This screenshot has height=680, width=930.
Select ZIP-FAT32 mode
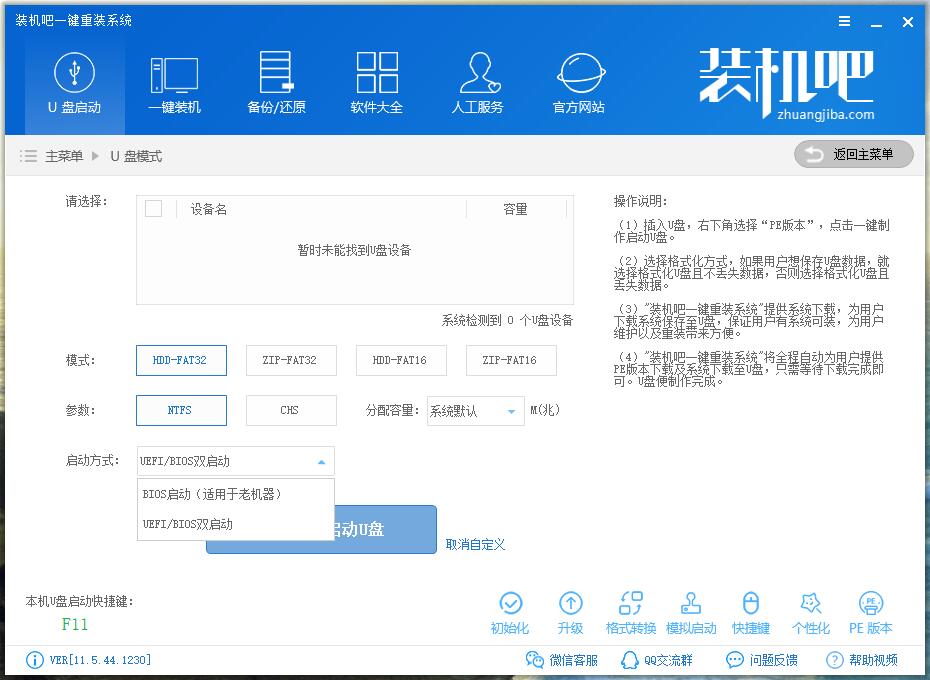pos(291,360)
